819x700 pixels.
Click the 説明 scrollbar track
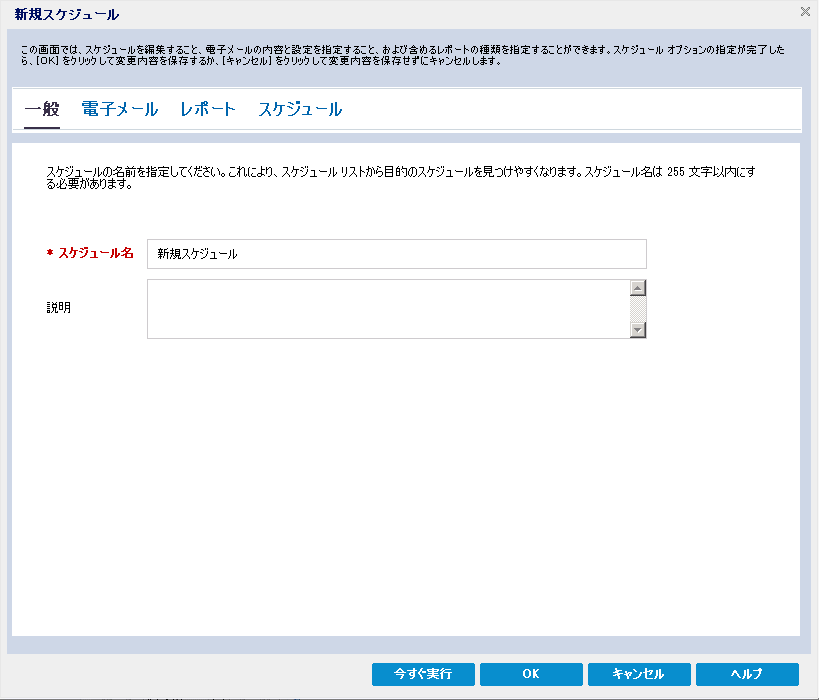pyautogui.click(x=638, y=309)
